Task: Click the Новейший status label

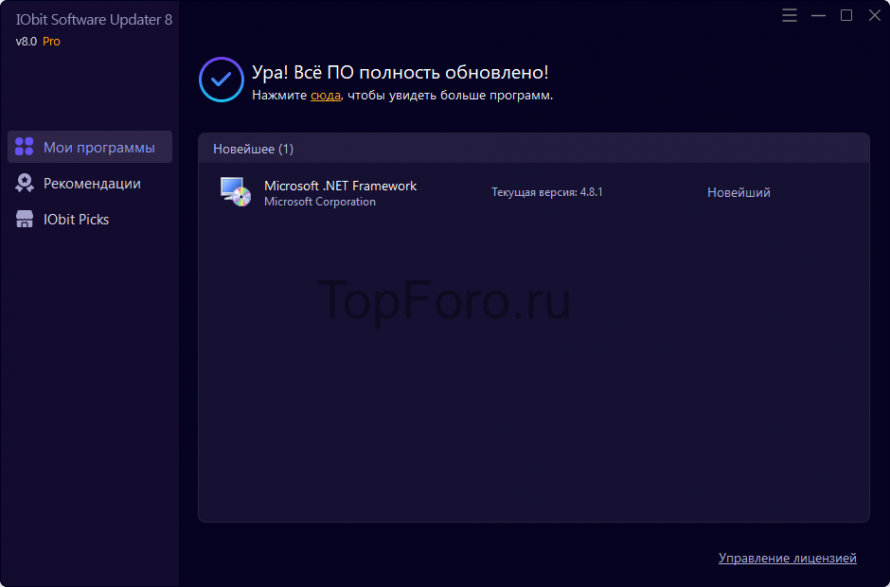Action: (738, 192)
